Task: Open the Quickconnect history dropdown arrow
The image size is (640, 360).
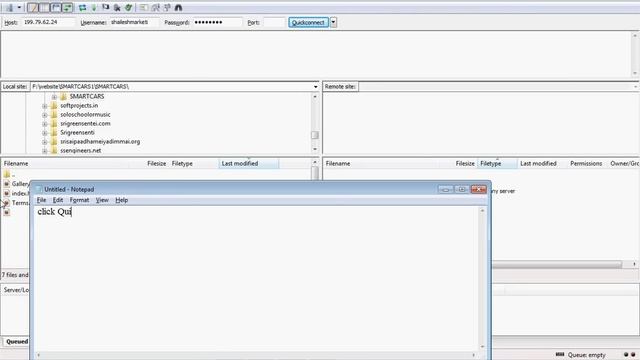Action: [x=333, y=22]
